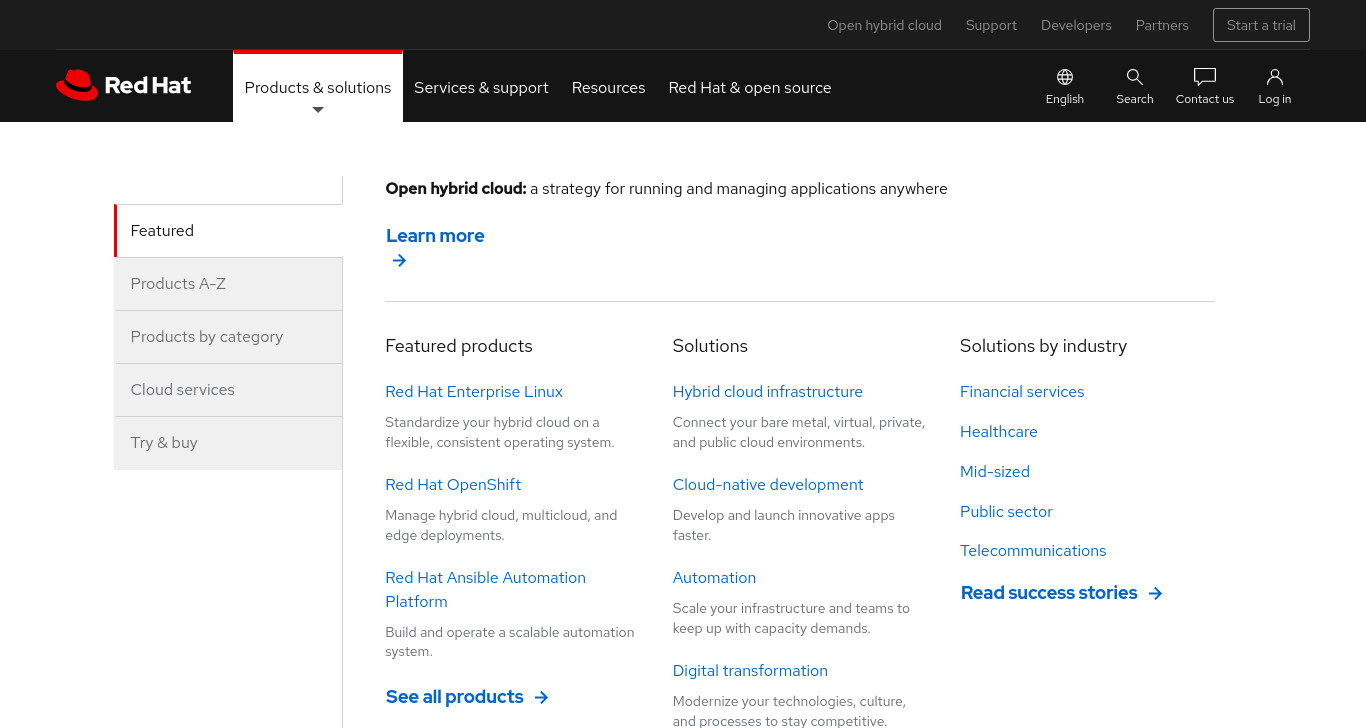This screenshot has width=1366, height=728.
Task: Click the arrow beside Read success stories
Action: coord(1155,593)
